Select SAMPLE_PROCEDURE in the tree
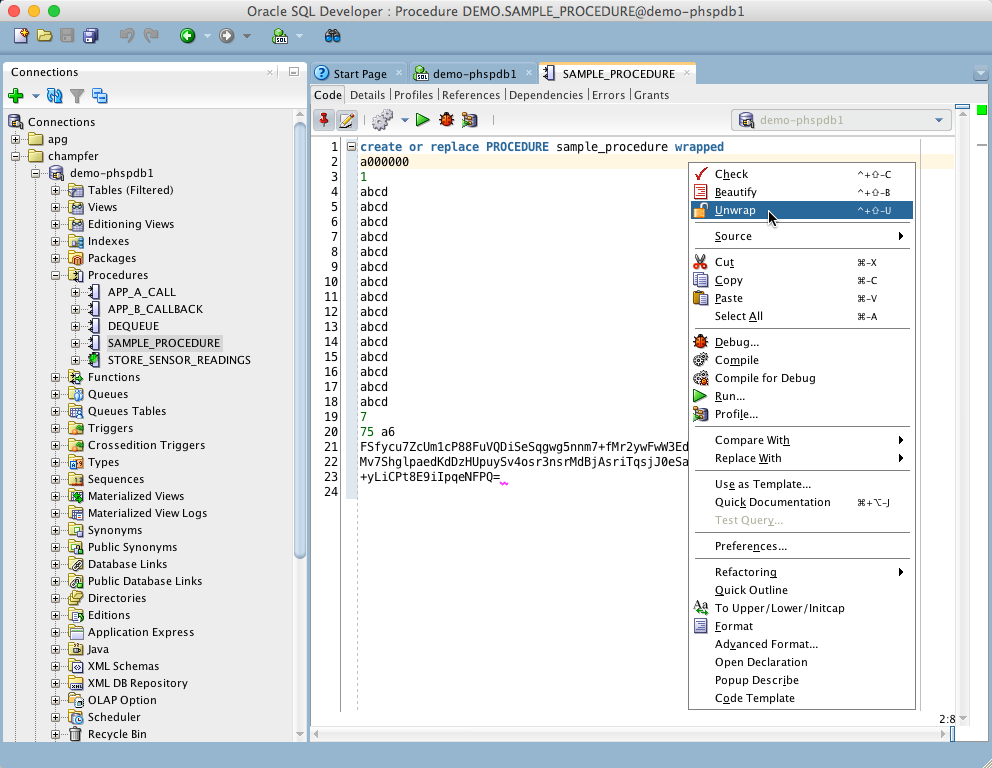 click(164, 343)
